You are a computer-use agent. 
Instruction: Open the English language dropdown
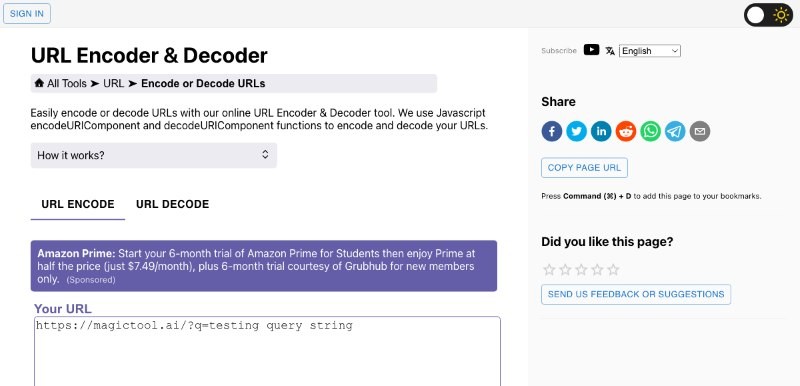(x=649, y=51)
